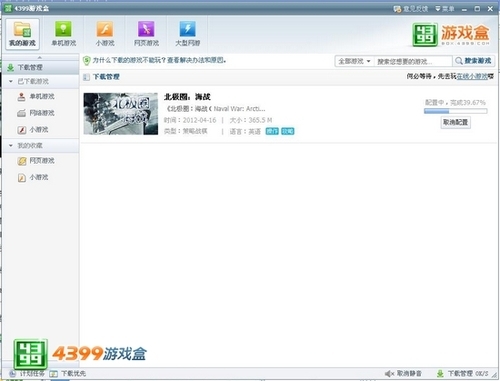Open the 在线小游戏 link
Image resolution: width=500 pixels, height=381 pixels.
pos(472,76)
